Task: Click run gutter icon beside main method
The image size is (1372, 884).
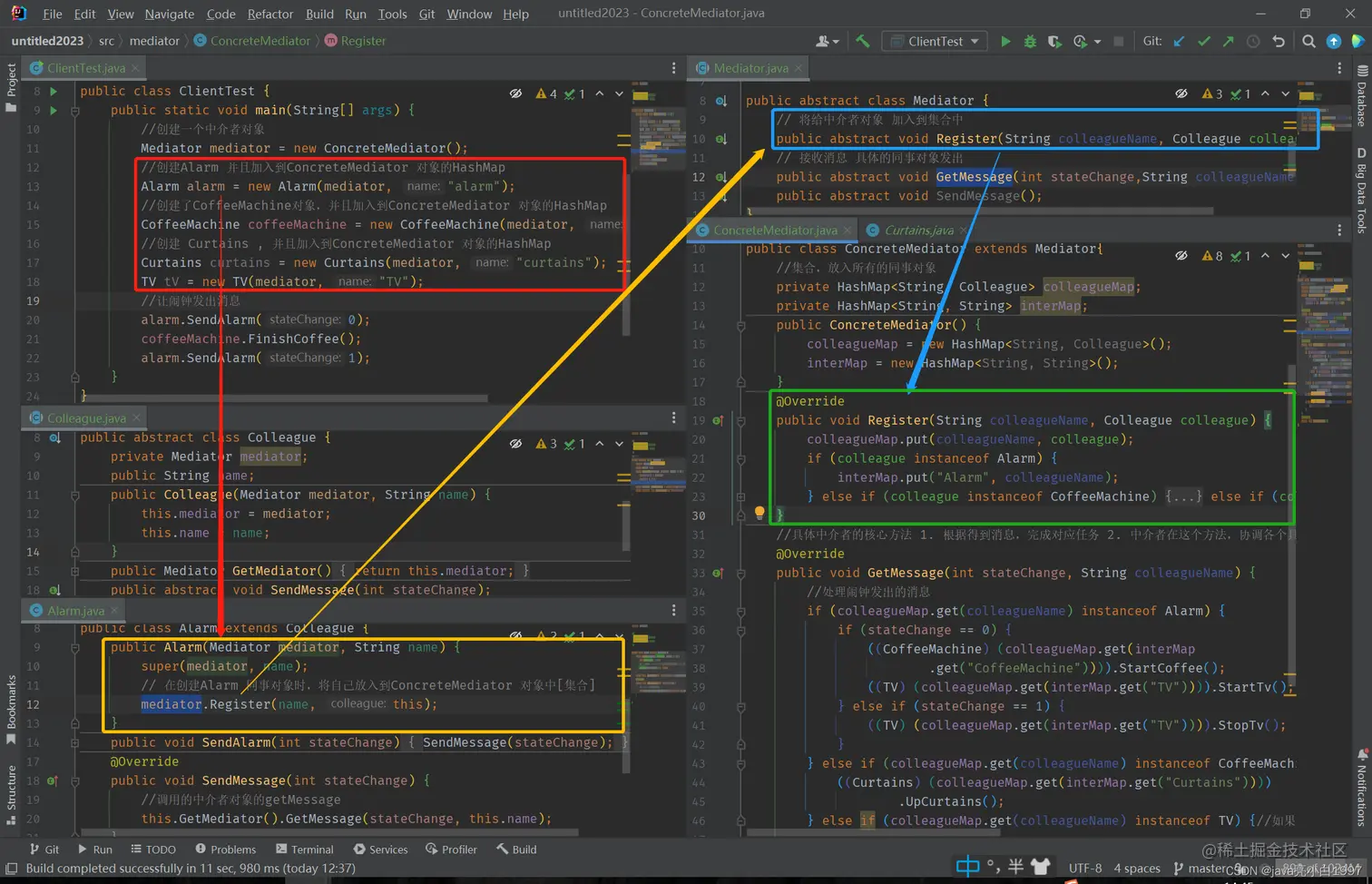Action: (54, 110)
